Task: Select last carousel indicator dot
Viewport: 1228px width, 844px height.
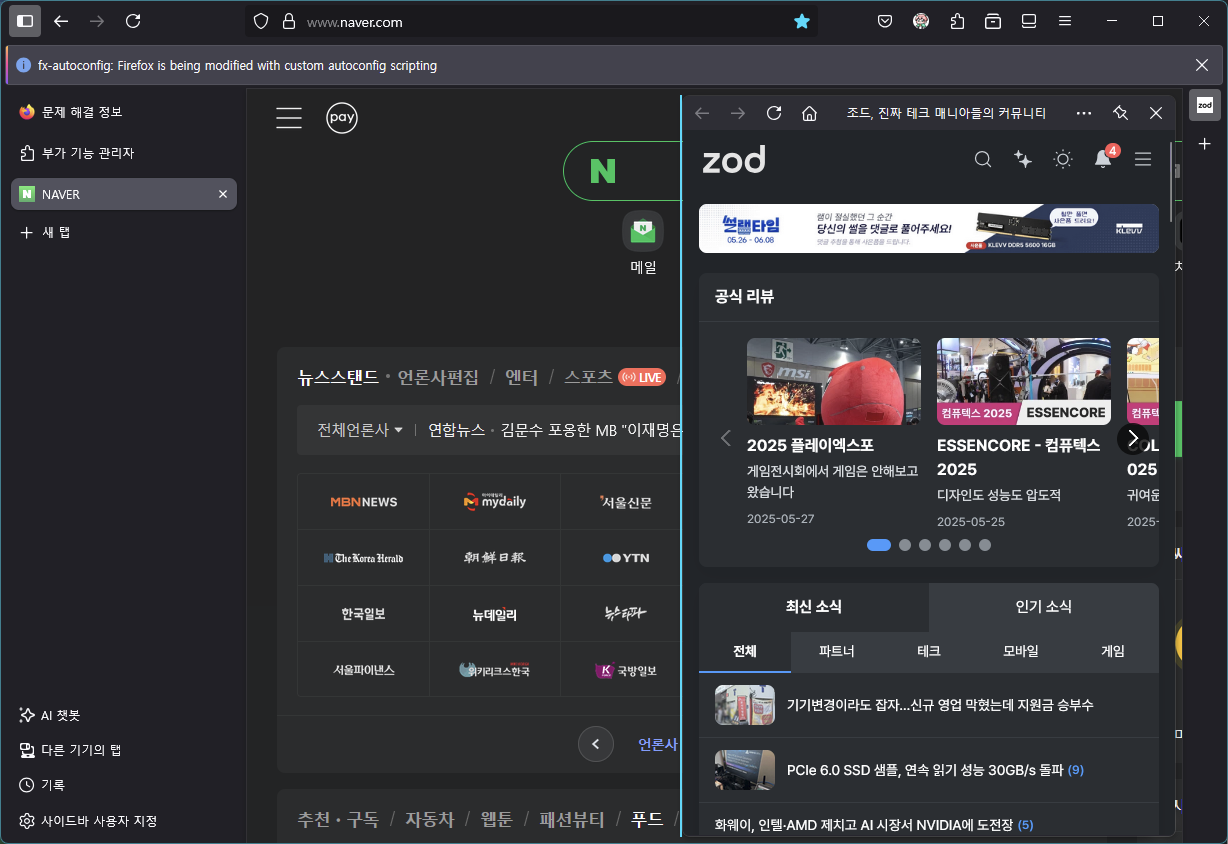Action: [x=985, y=545]
